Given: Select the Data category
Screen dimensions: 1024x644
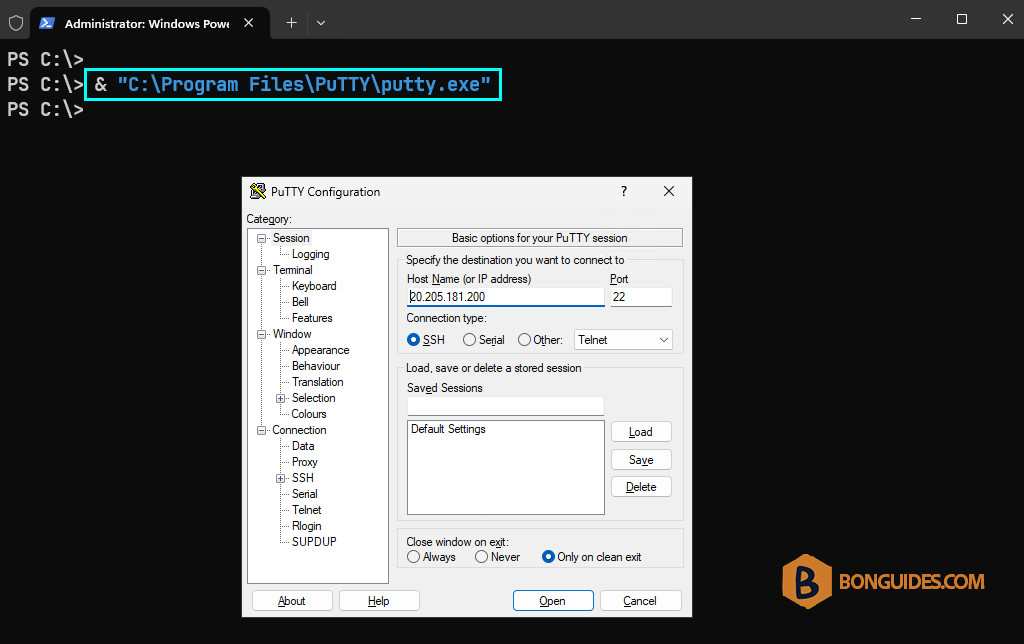Looking at the screenshot, I should [303, 446].
